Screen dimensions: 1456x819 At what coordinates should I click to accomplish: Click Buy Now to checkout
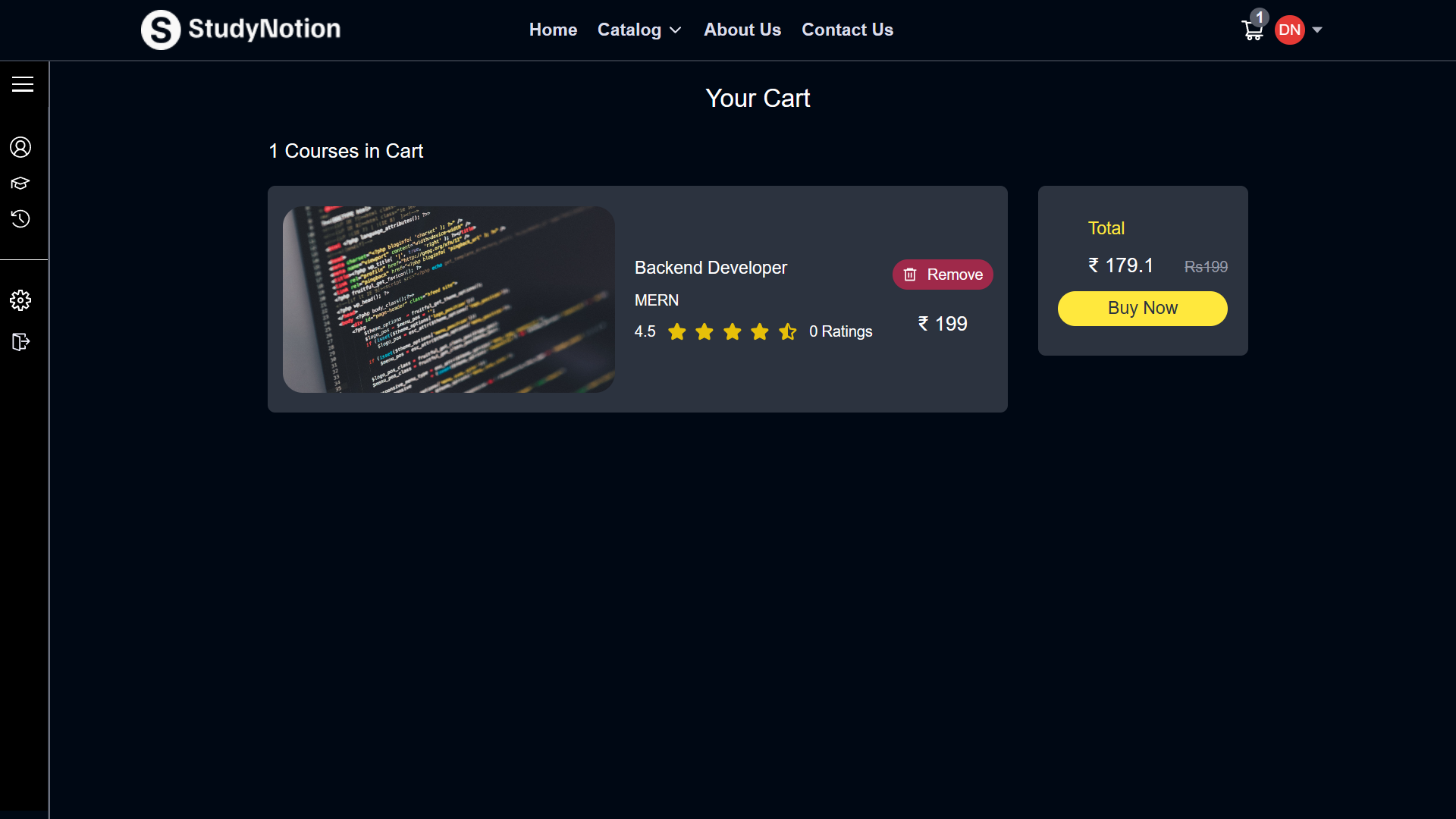pos(1142,308)
